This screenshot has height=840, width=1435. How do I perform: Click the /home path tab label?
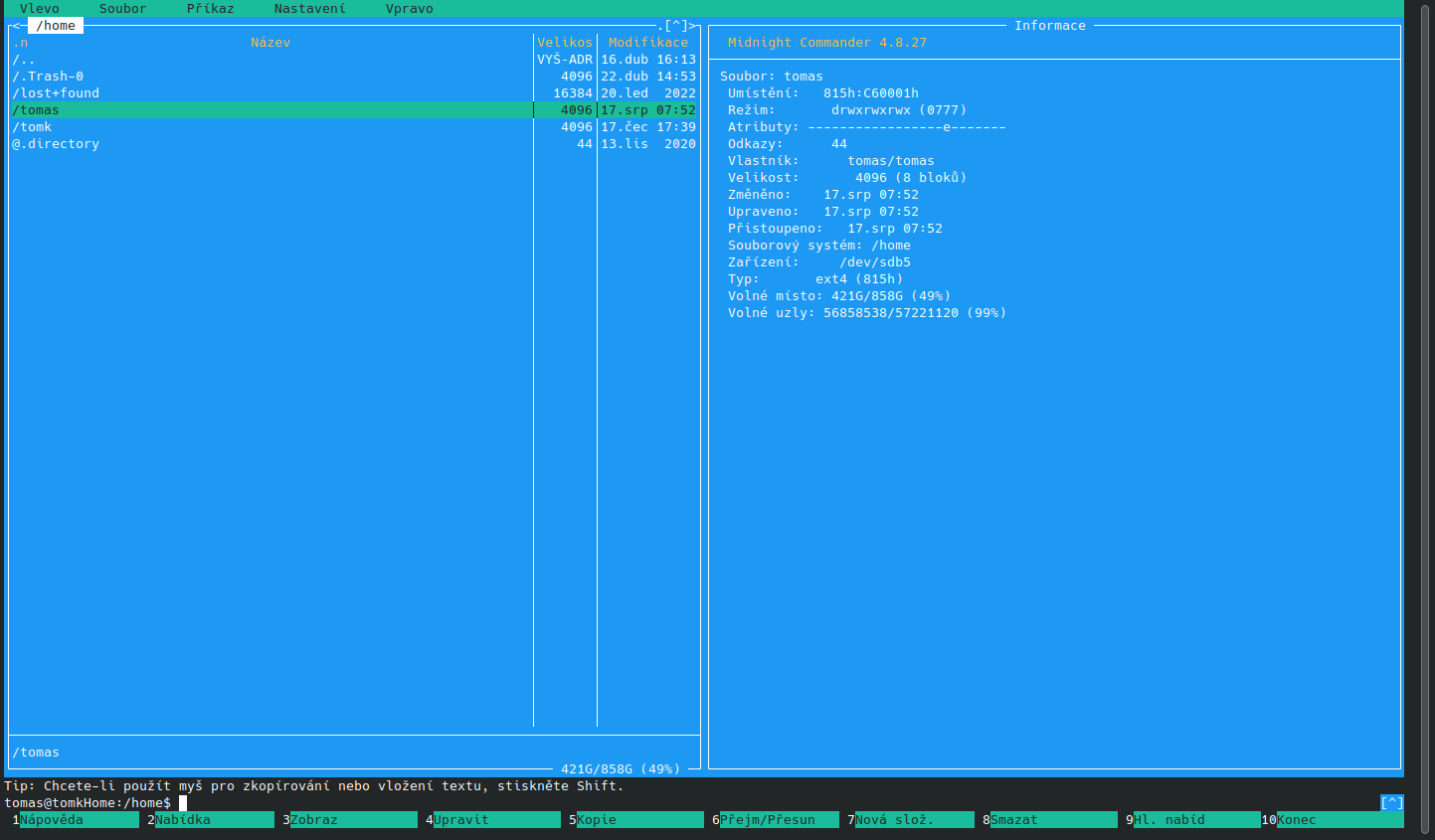[x=56, y=26]
